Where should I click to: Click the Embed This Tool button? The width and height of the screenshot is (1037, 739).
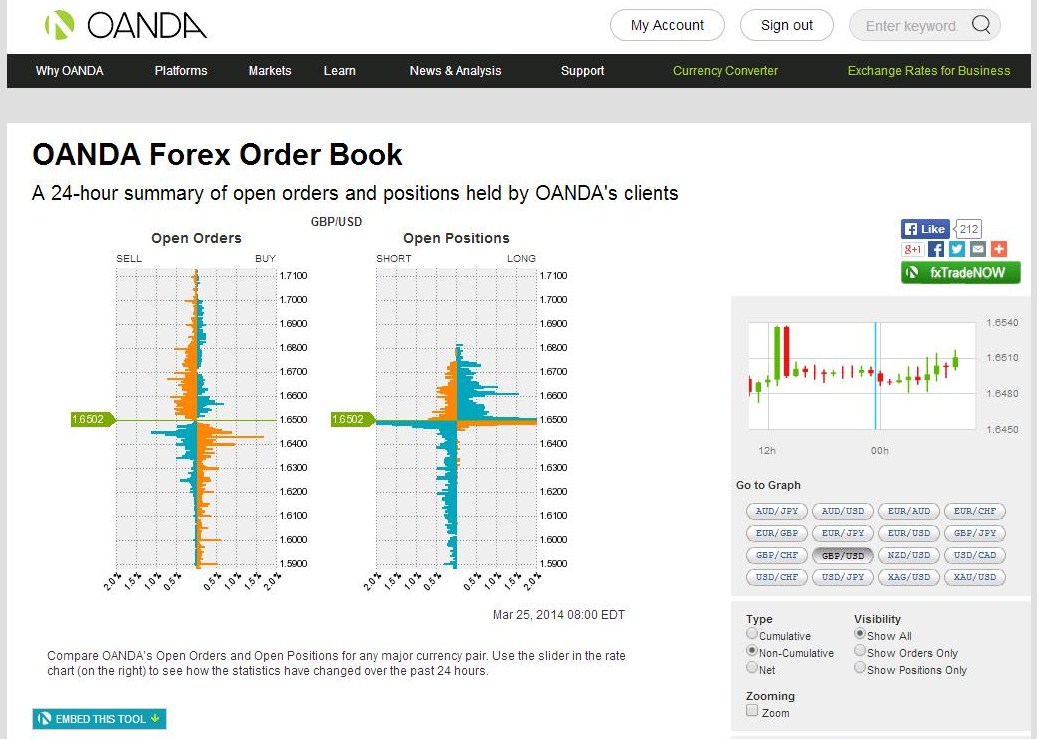click(99, 719)
